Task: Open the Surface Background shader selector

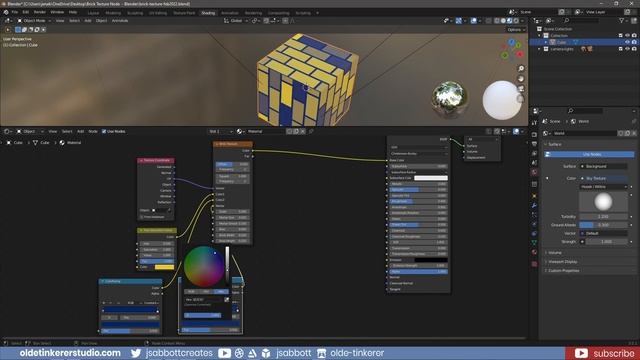Action: 603,167
